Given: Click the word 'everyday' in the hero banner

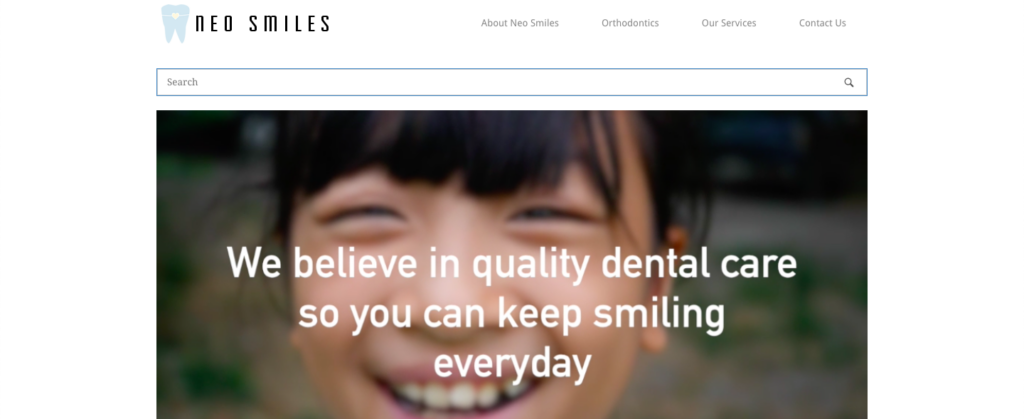Looking at the screenshot, I should (513, 365).
